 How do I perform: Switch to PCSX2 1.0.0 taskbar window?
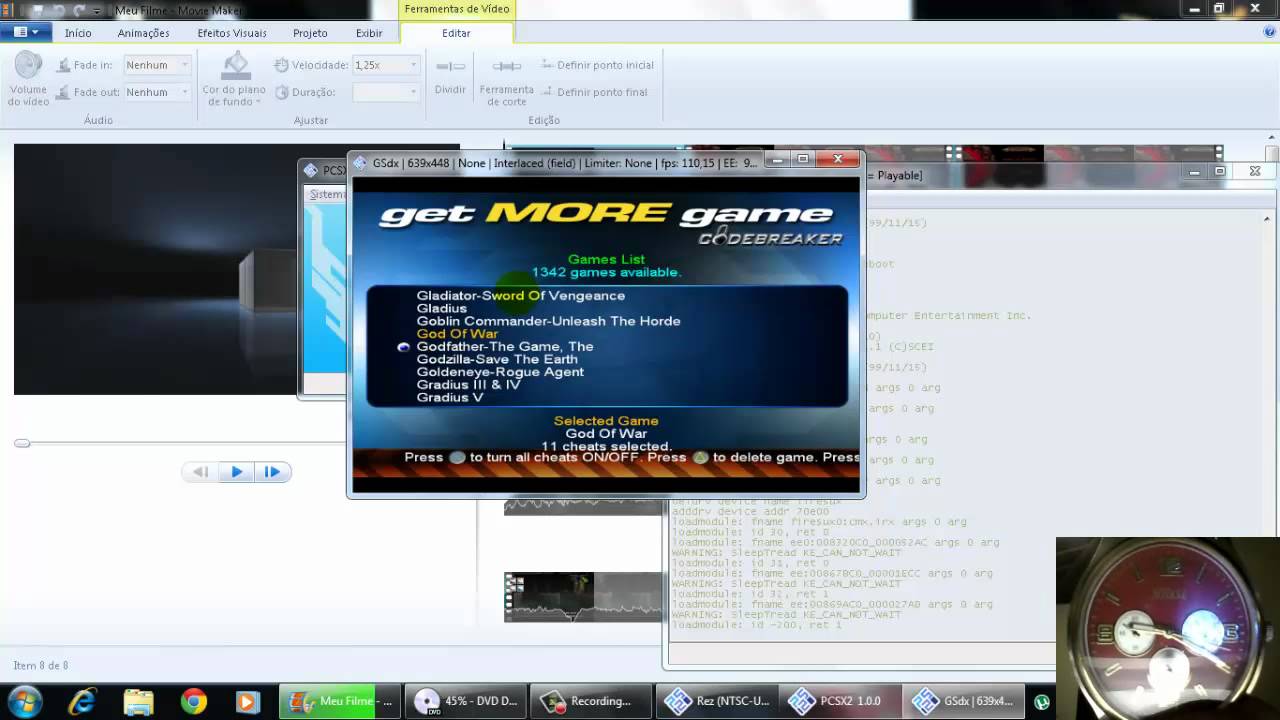point(840,702)
